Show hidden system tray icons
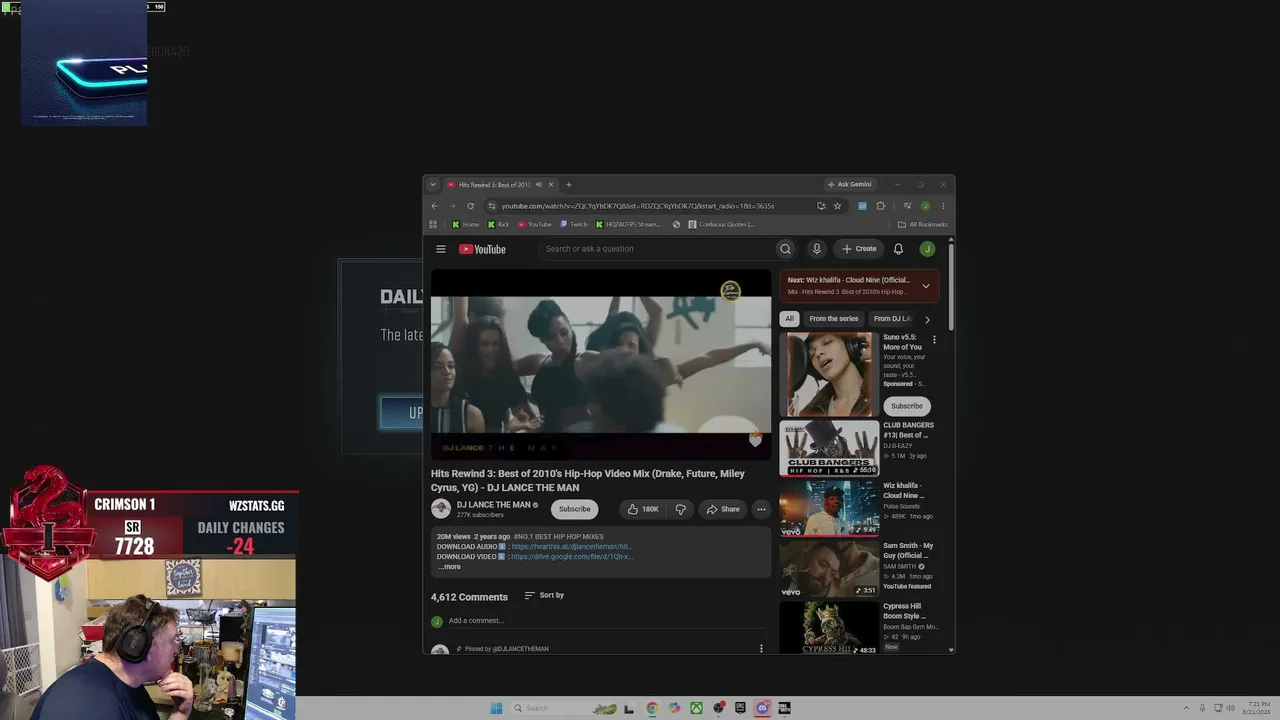This screenshot has width=1280, height=720. [x=1186, y=708]
